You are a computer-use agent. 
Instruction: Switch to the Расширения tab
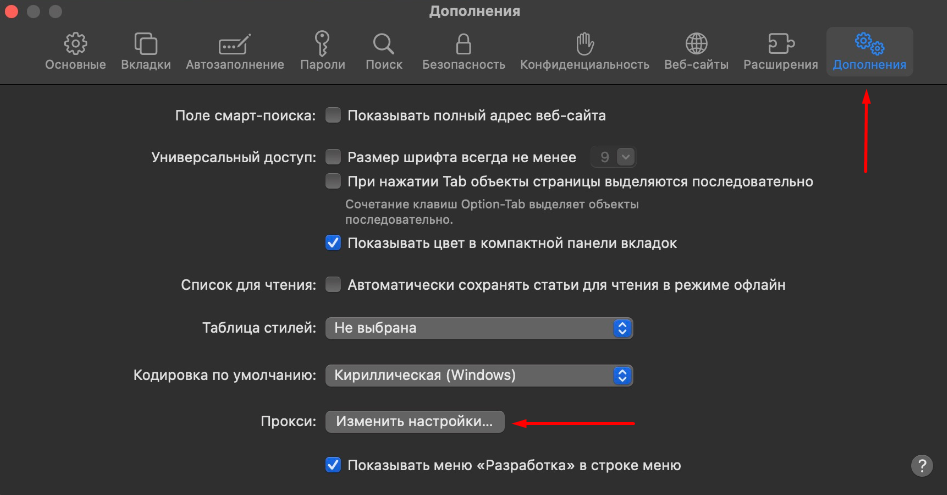780,52
